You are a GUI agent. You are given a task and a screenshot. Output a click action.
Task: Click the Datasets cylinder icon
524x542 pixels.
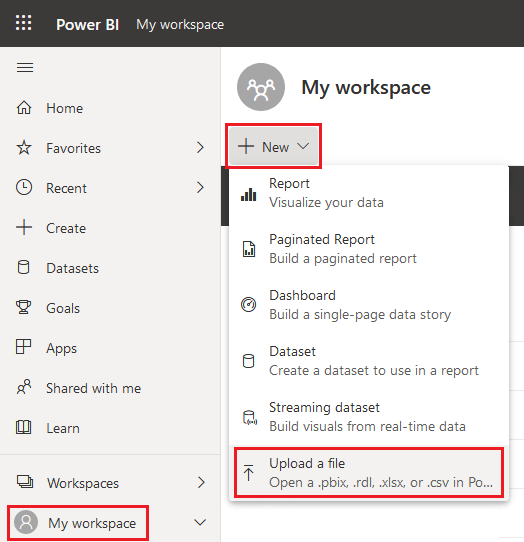point(24,268)
